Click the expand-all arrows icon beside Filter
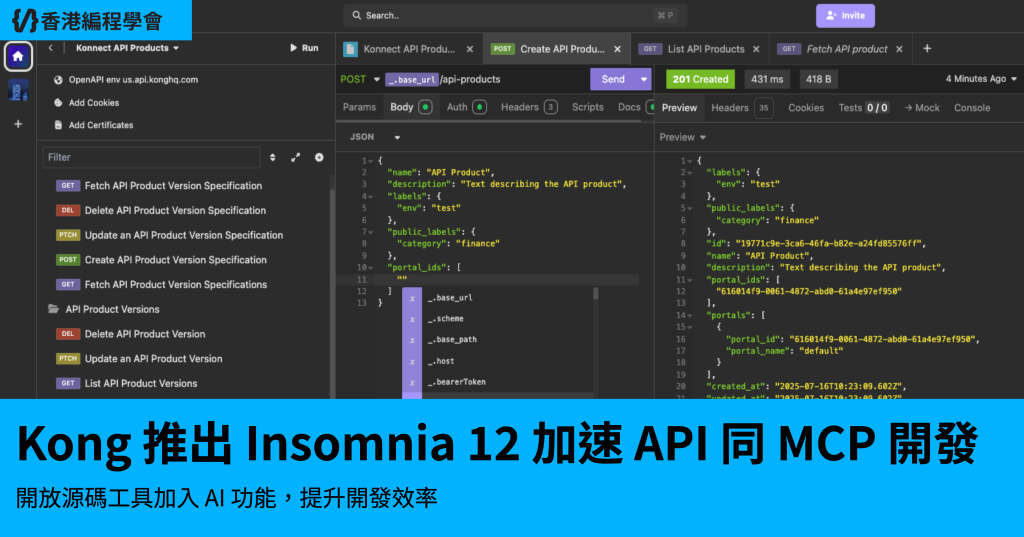The height and width of the screenshot is (537, 1024). (x=296, y=157)
